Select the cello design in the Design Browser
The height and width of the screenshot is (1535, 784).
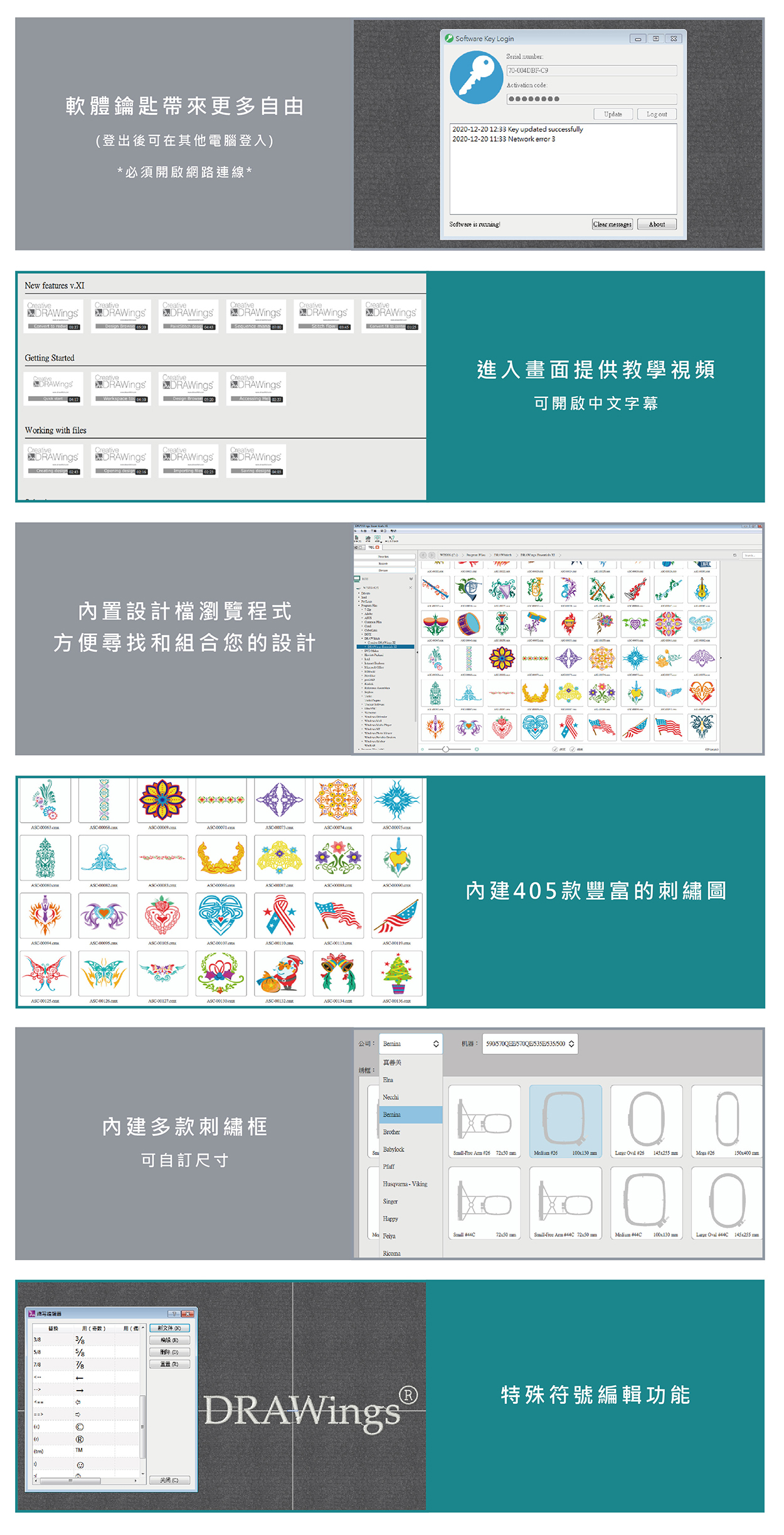point(701,589)
